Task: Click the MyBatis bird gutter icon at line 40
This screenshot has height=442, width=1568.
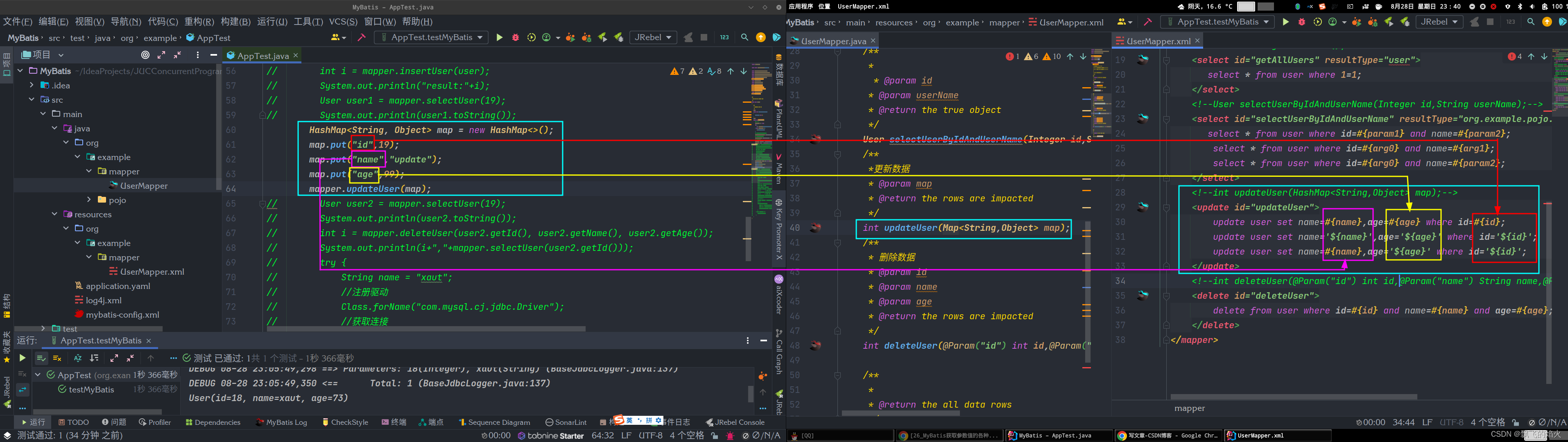Action: 816,228
